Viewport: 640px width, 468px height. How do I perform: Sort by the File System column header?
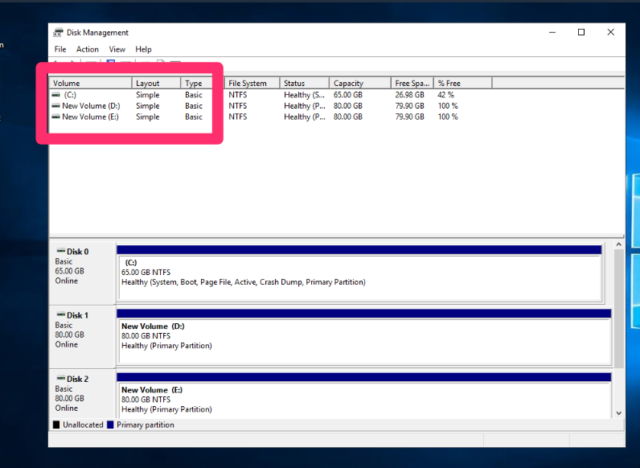click(x=252, y=83)
